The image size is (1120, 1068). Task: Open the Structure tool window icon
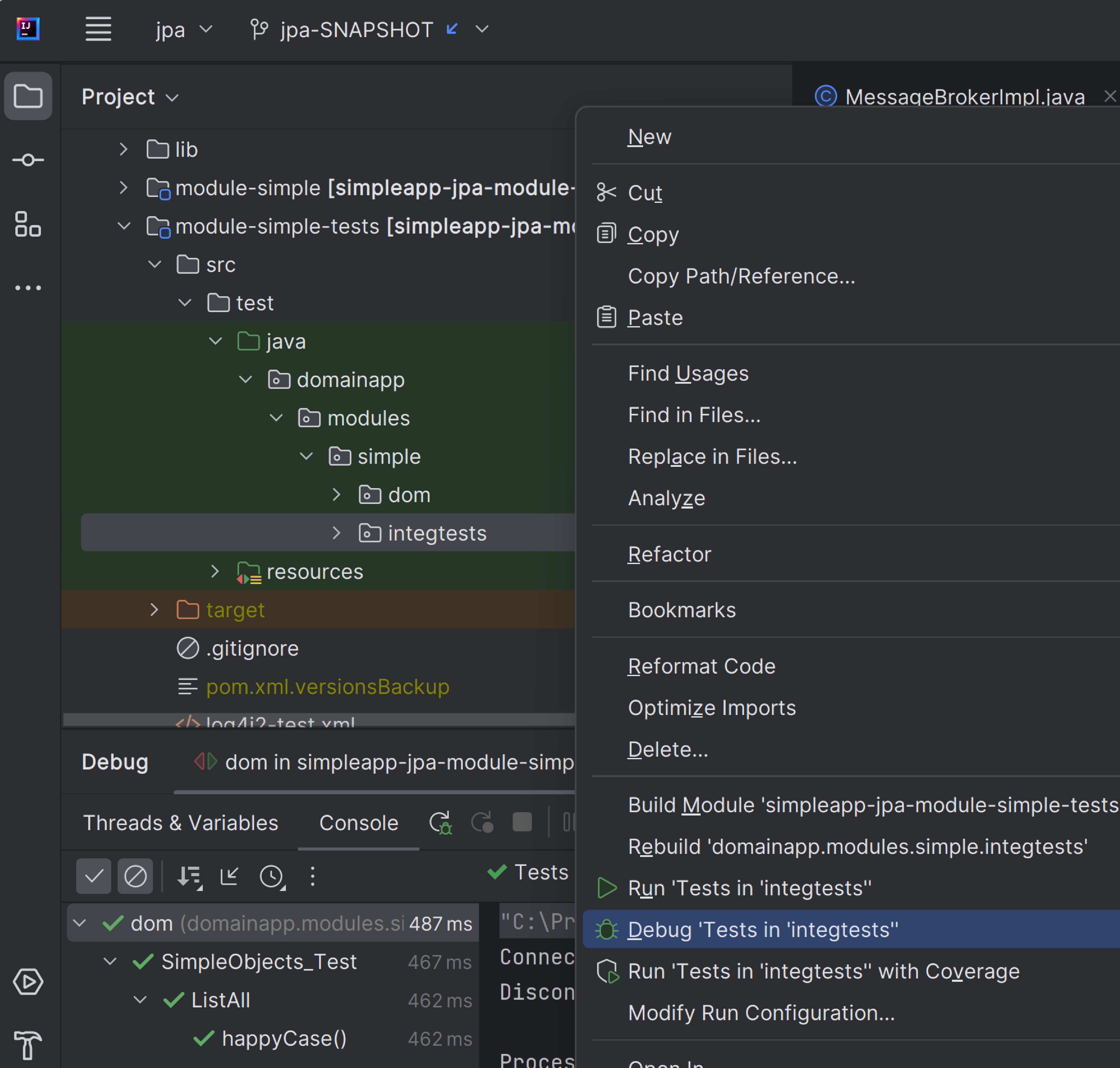pyautogui.click(x=28, y=224)
